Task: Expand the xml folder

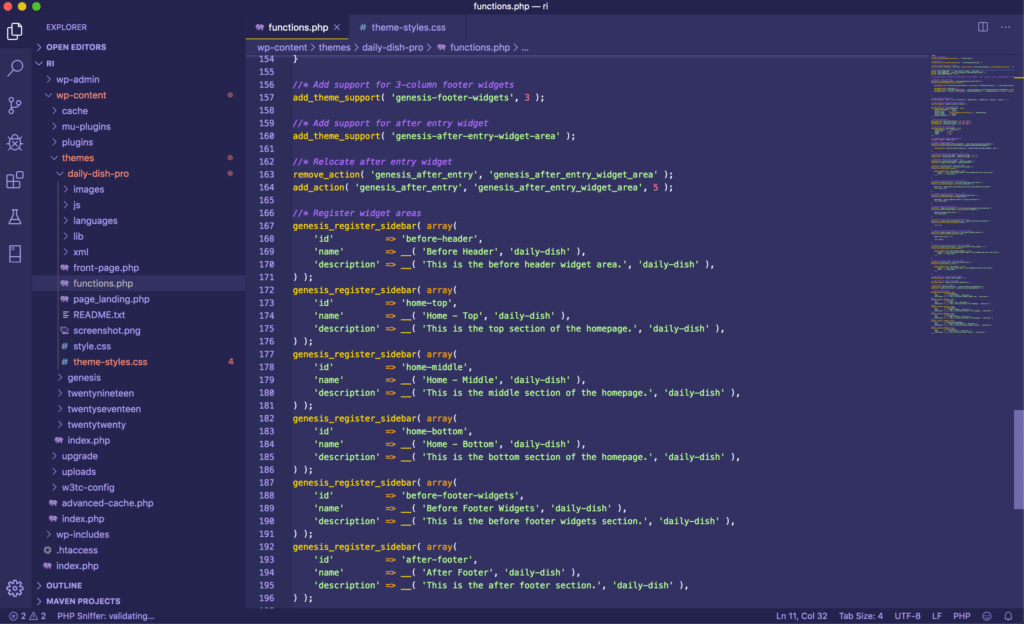Action: [x=80, y=252]
